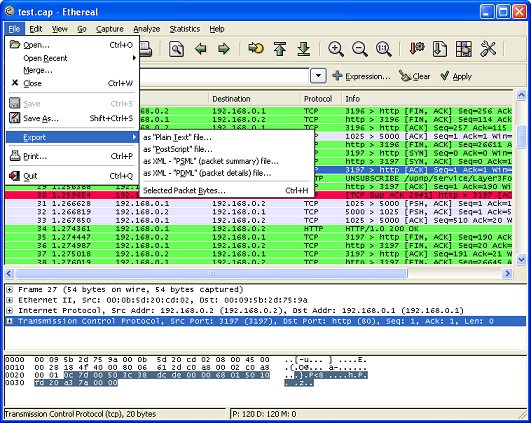Zoom in on packet list

336,49
